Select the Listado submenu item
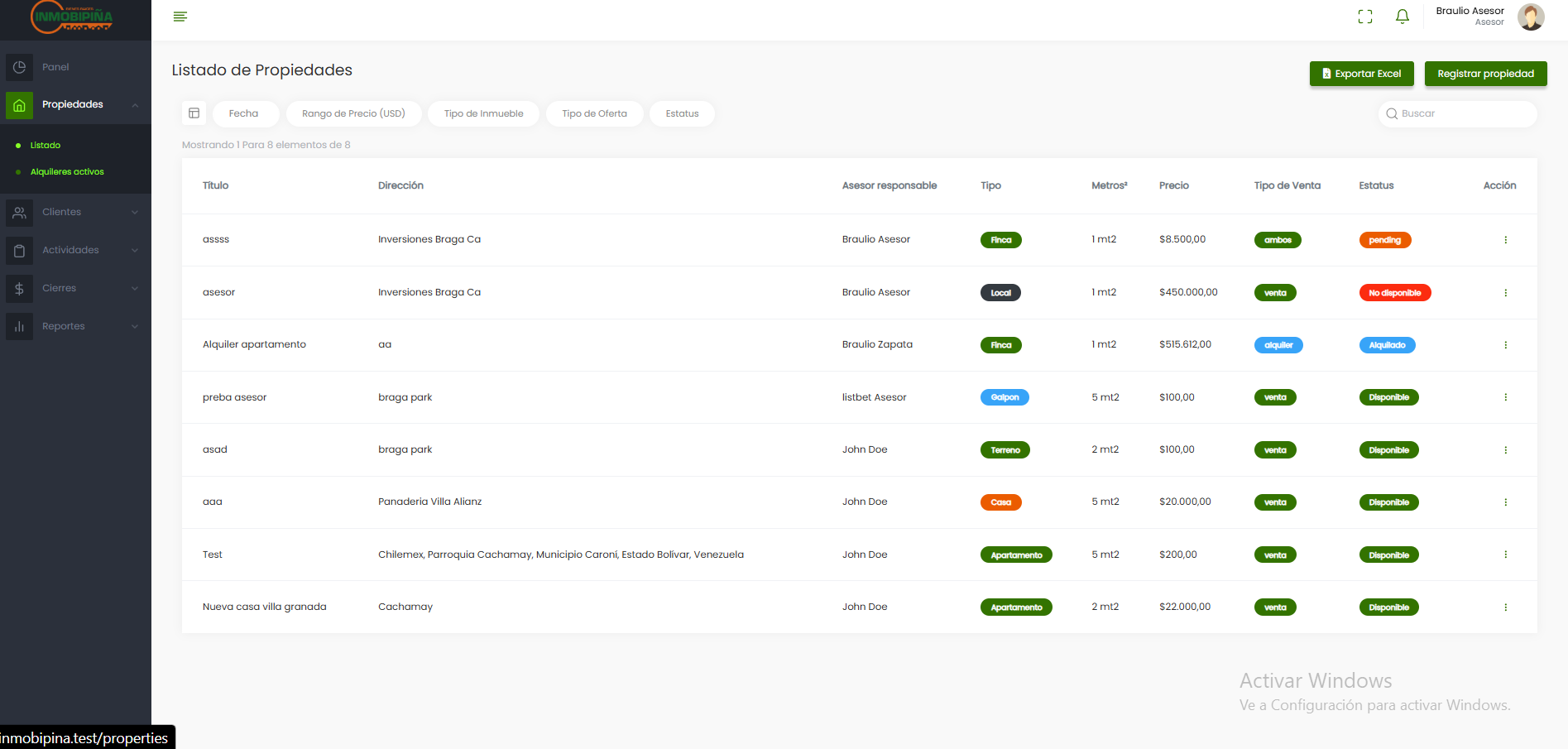Screen dimensions: 1568x749 (46, 146)
